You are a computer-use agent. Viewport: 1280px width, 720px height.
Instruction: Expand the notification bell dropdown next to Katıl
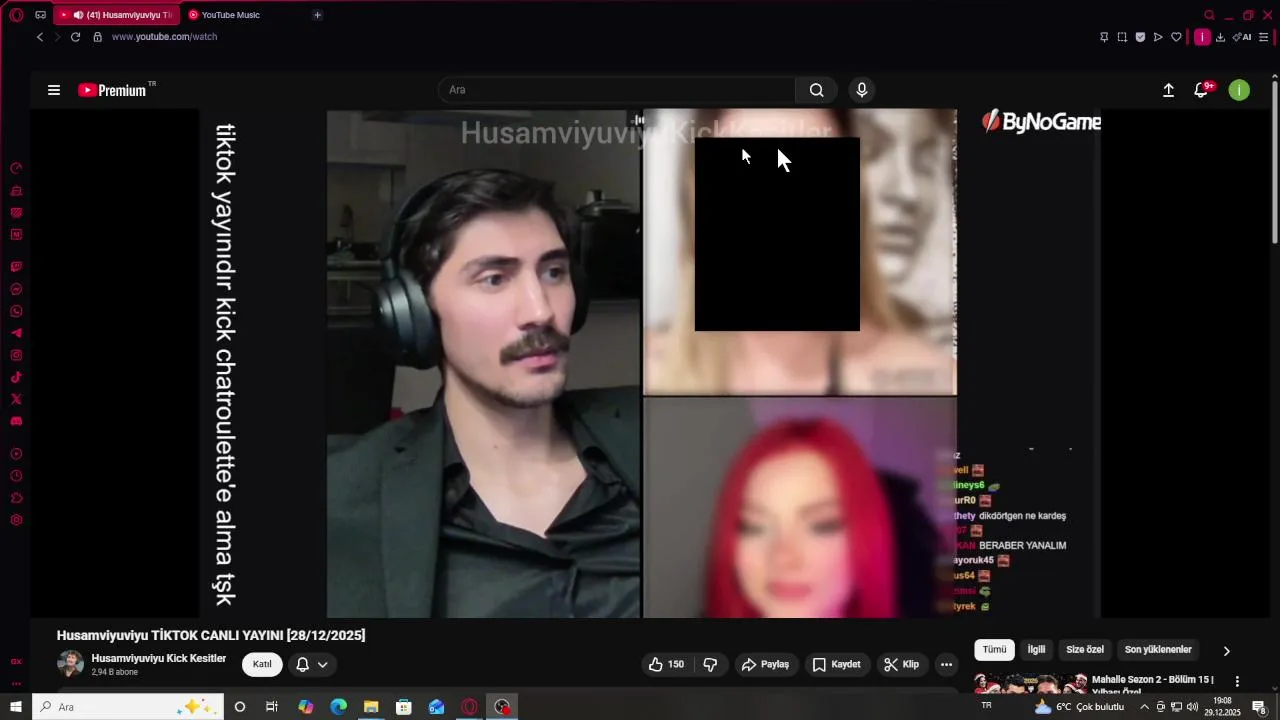coord(312,664)
